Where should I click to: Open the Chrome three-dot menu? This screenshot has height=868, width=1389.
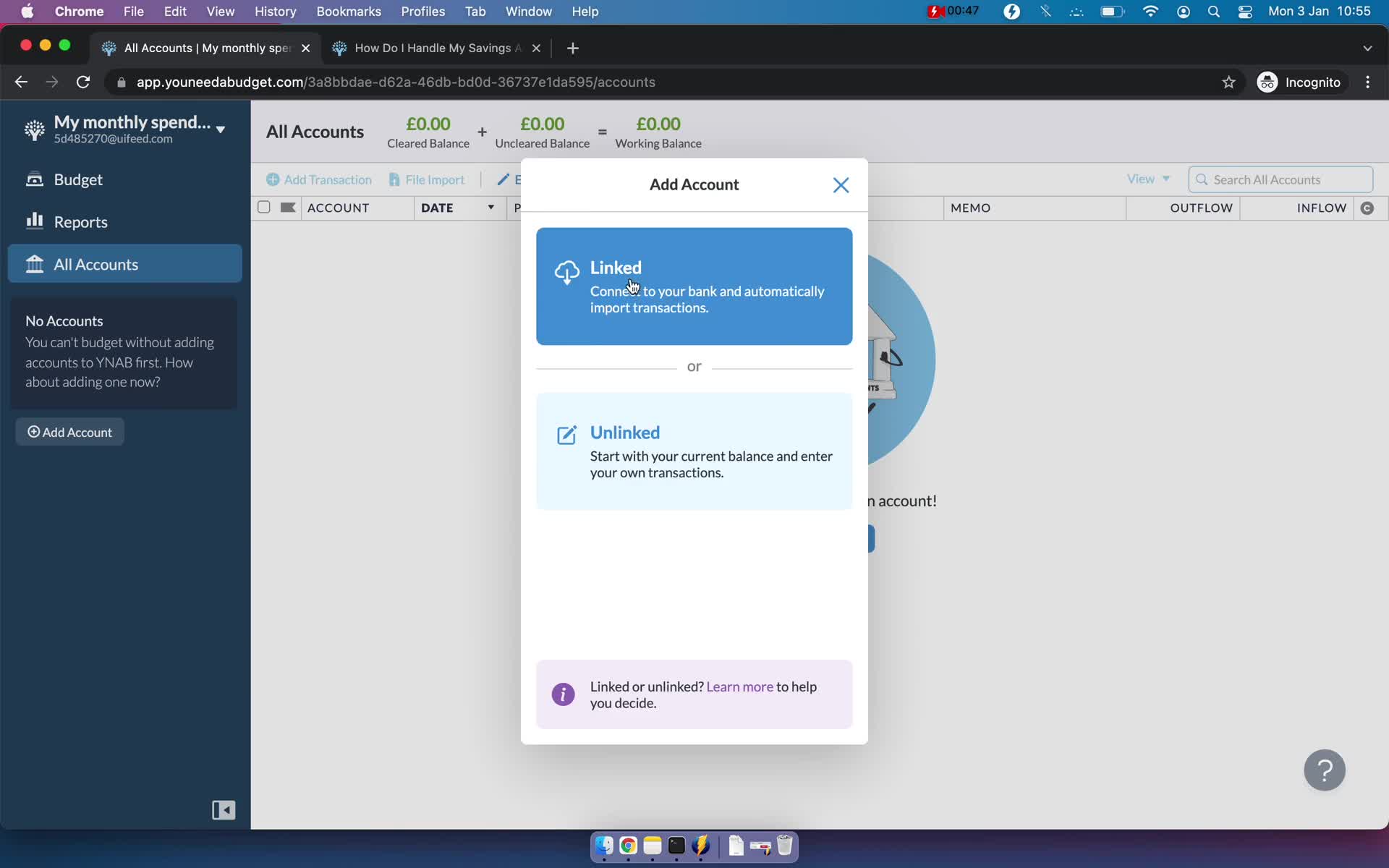[x=1367, y=82]
